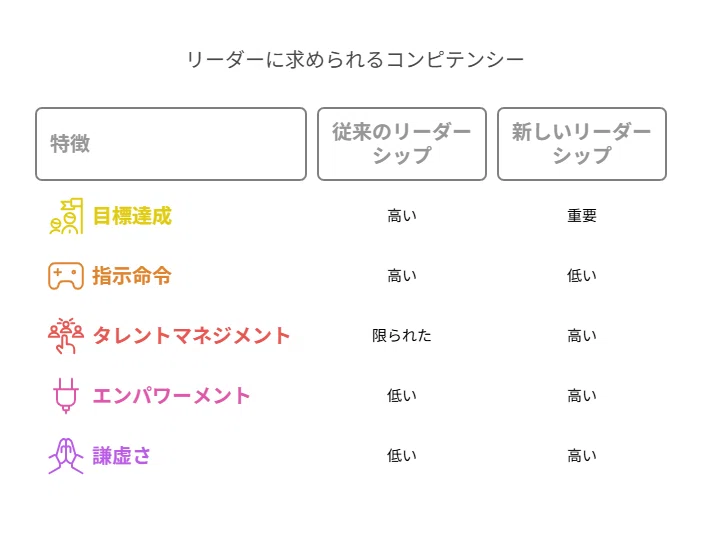The height and width of the screenshot is (546, 710).
Task: Click 低い in the 指示命令 row
Action: [x=582, y=276]
